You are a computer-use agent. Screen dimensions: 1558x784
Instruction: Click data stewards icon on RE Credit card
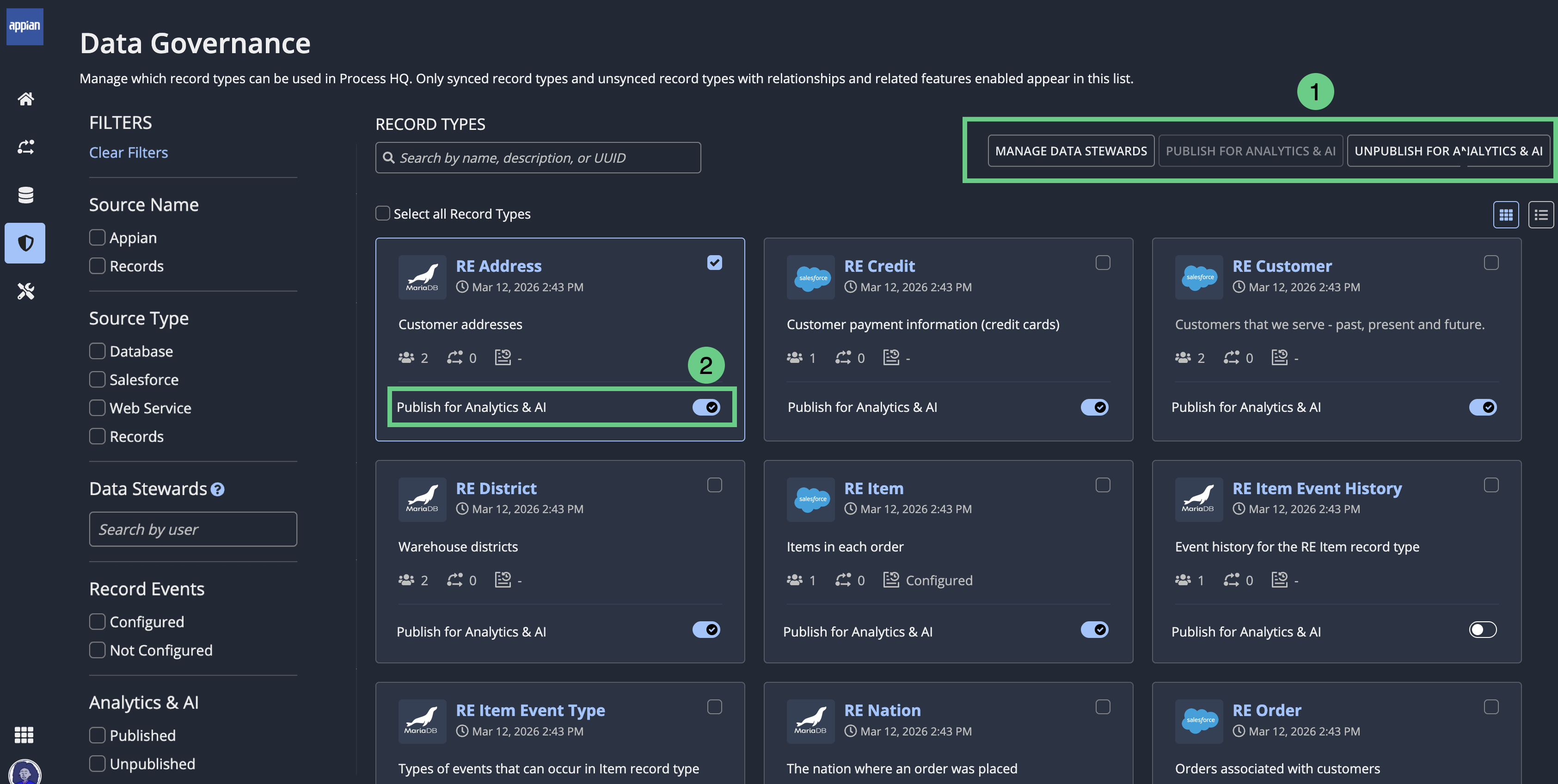coord(795,357)
